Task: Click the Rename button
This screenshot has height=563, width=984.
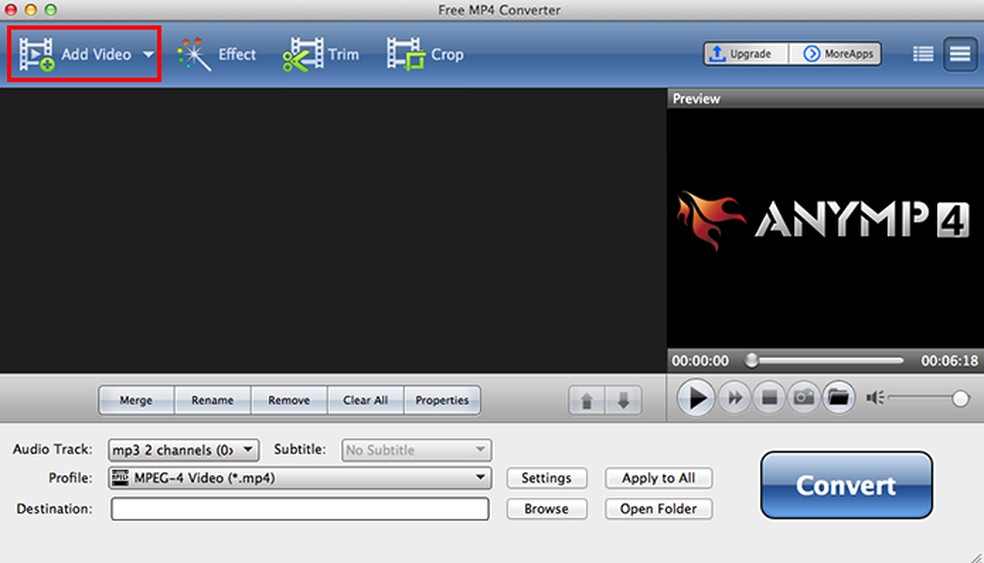Action: (x=212, y=400)
